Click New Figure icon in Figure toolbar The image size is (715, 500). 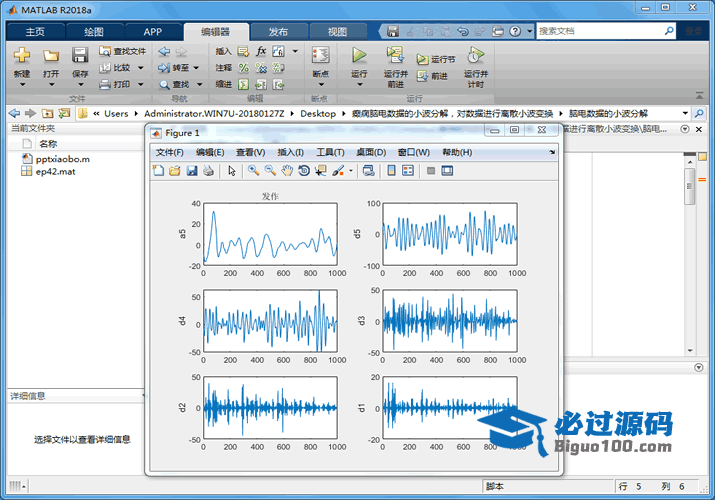158,171
